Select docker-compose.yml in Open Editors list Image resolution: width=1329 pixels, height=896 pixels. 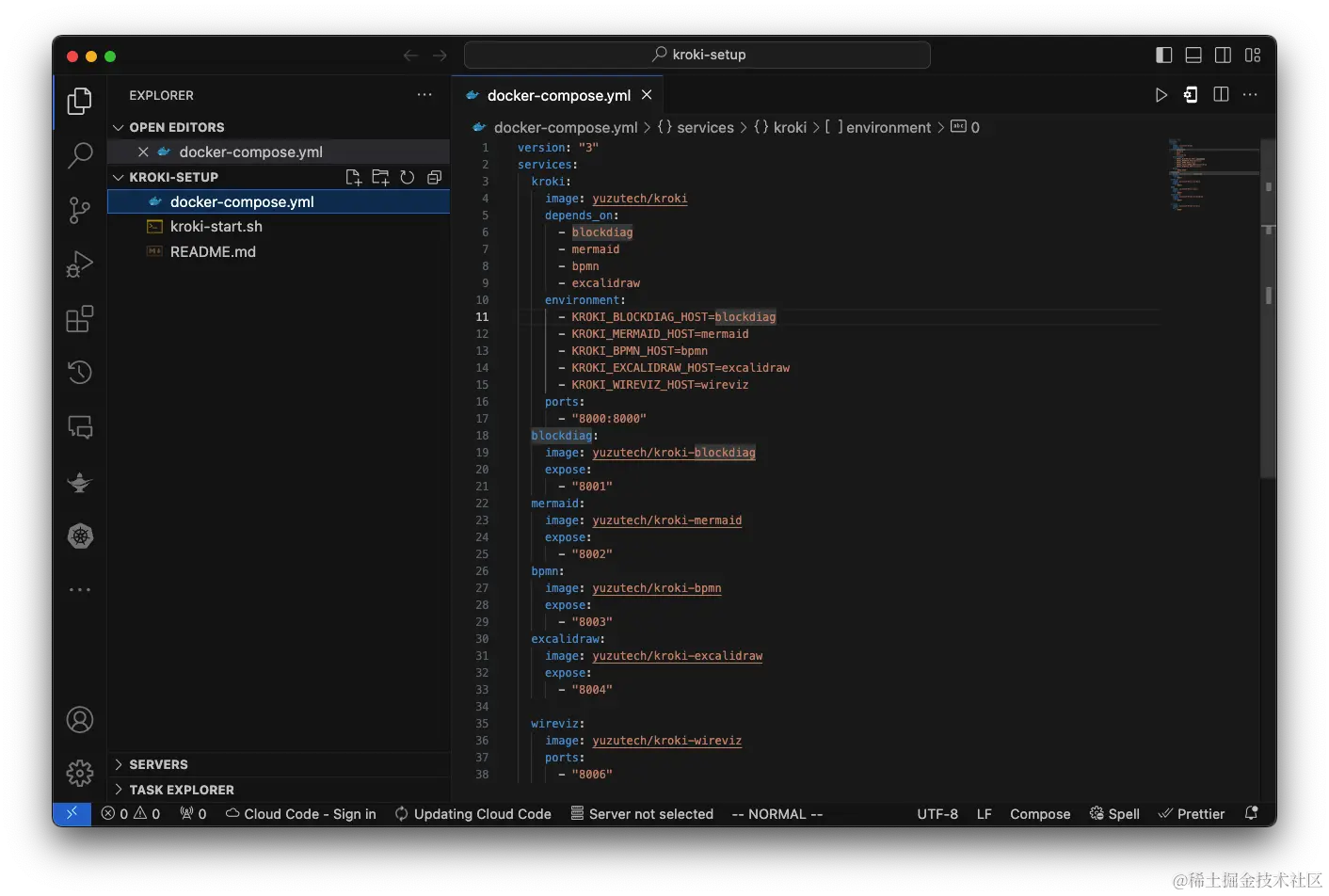click(279, 152)
